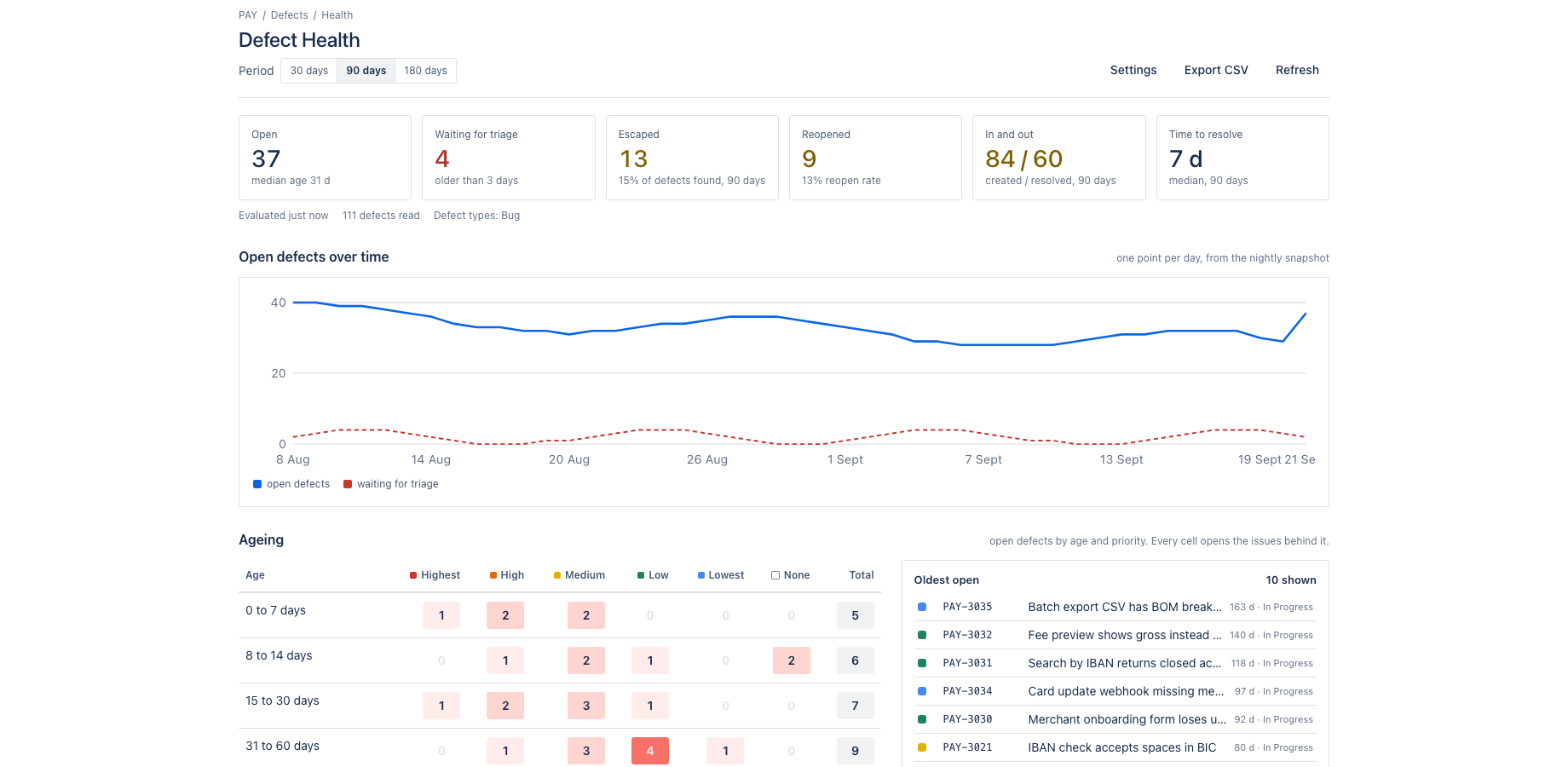1568x767 pixels.
Task: Open issue PAY-3034
Action: click(x=967, y=691)
